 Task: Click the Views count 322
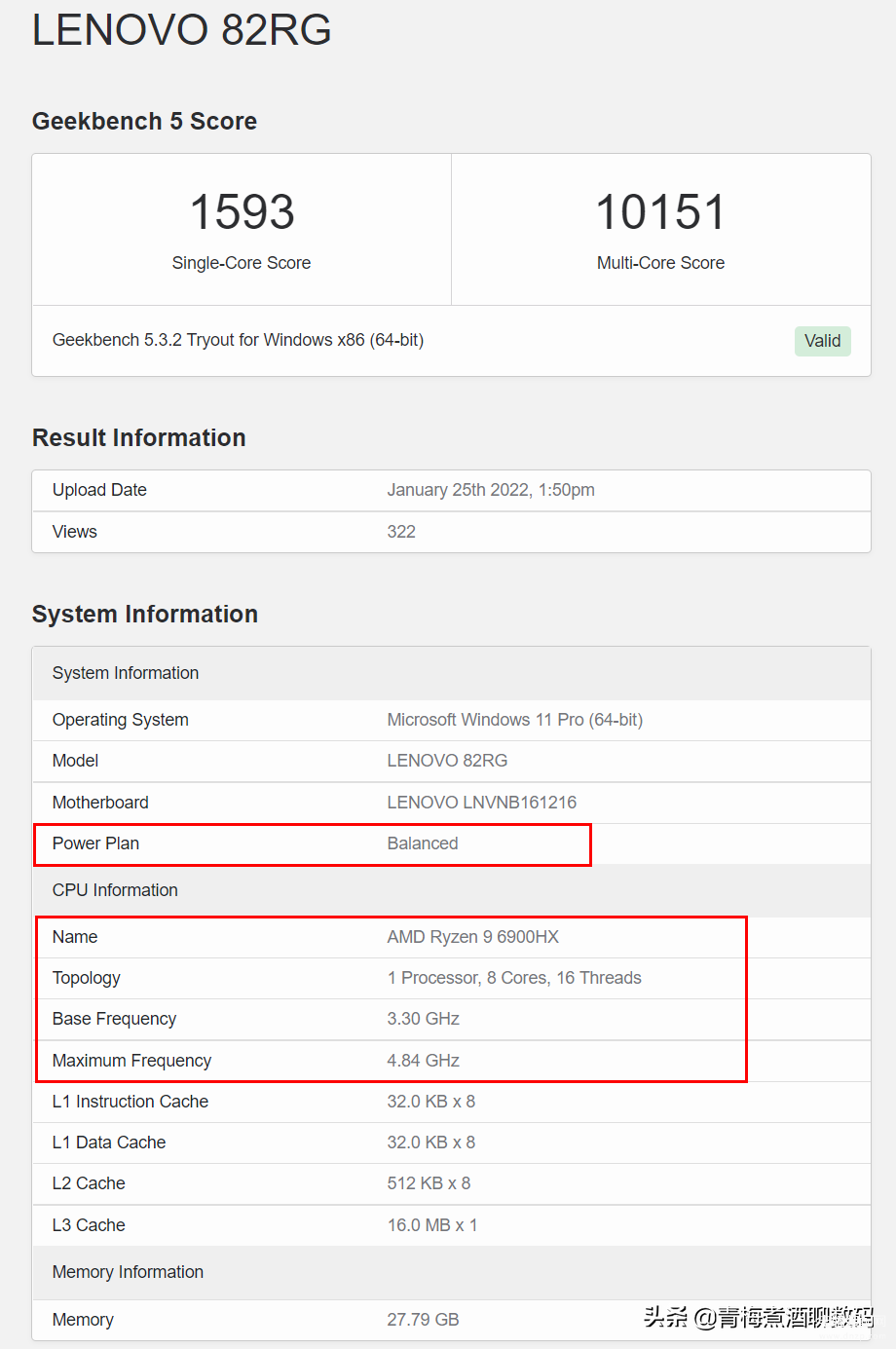pos(401,532)
